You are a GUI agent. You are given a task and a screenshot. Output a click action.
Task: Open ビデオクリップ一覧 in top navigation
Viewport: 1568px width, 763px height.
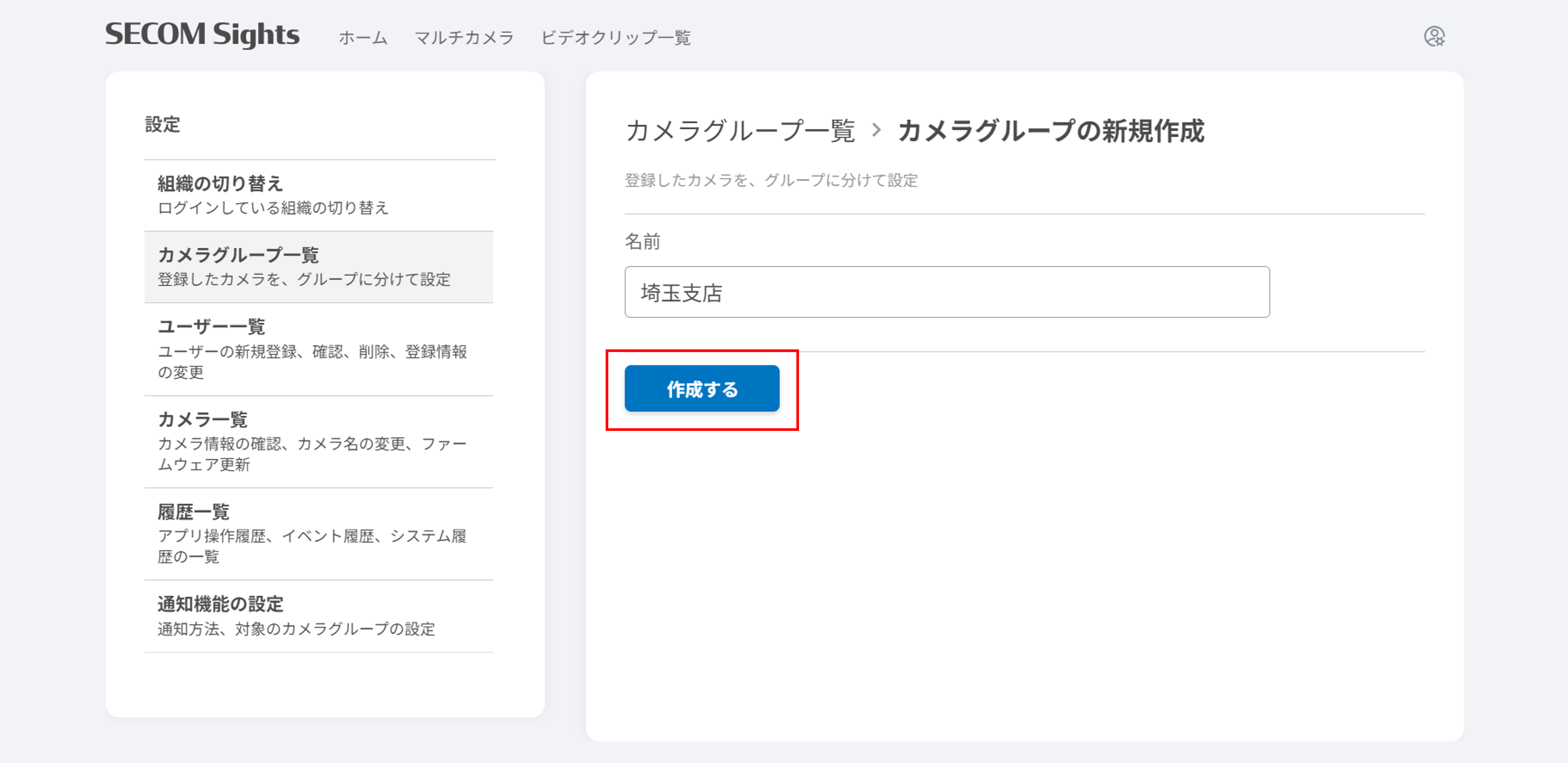[615, 38]
